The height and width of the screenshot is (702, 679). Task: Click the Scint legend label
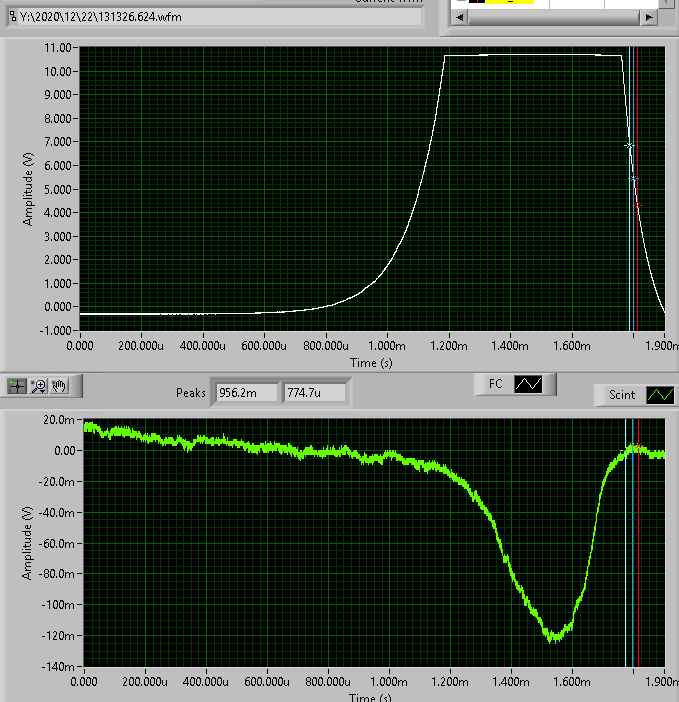[621, 395]
